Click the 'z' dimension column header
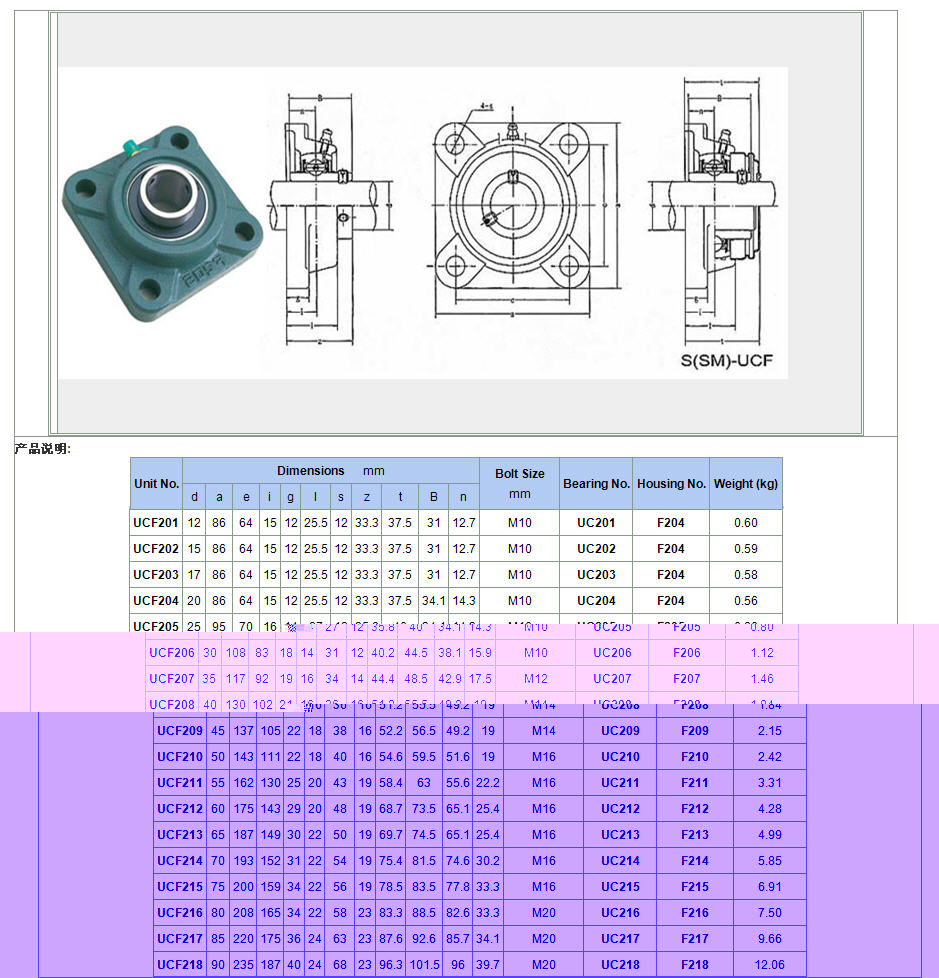The width and height of the screenshot is (939, 978). click(x=367, y=497)
